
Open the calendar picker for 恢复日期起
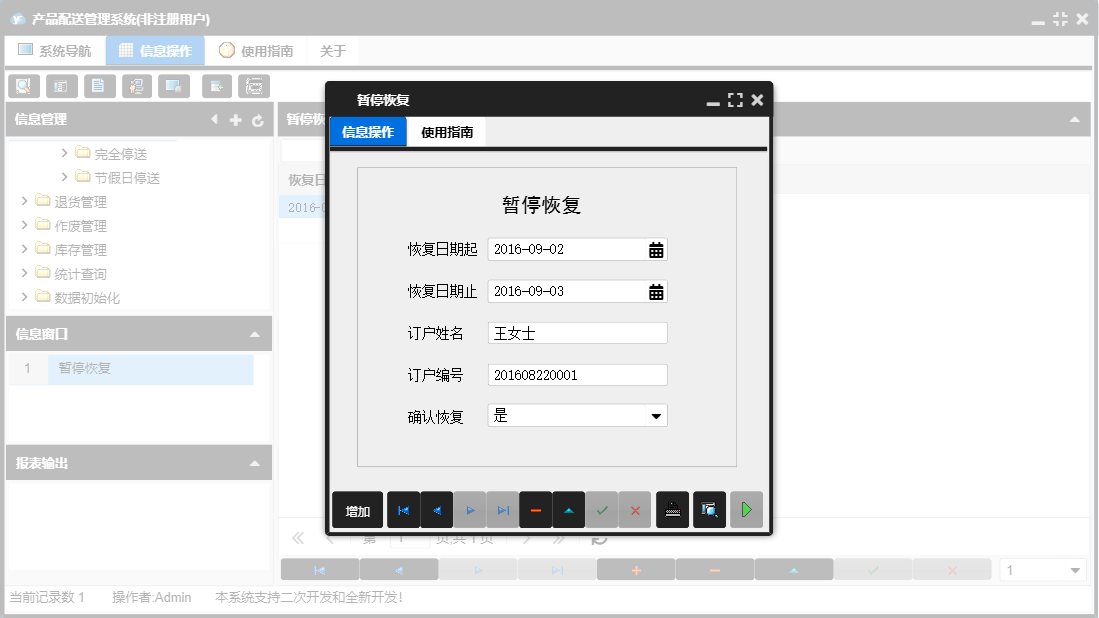coord(657,248)
